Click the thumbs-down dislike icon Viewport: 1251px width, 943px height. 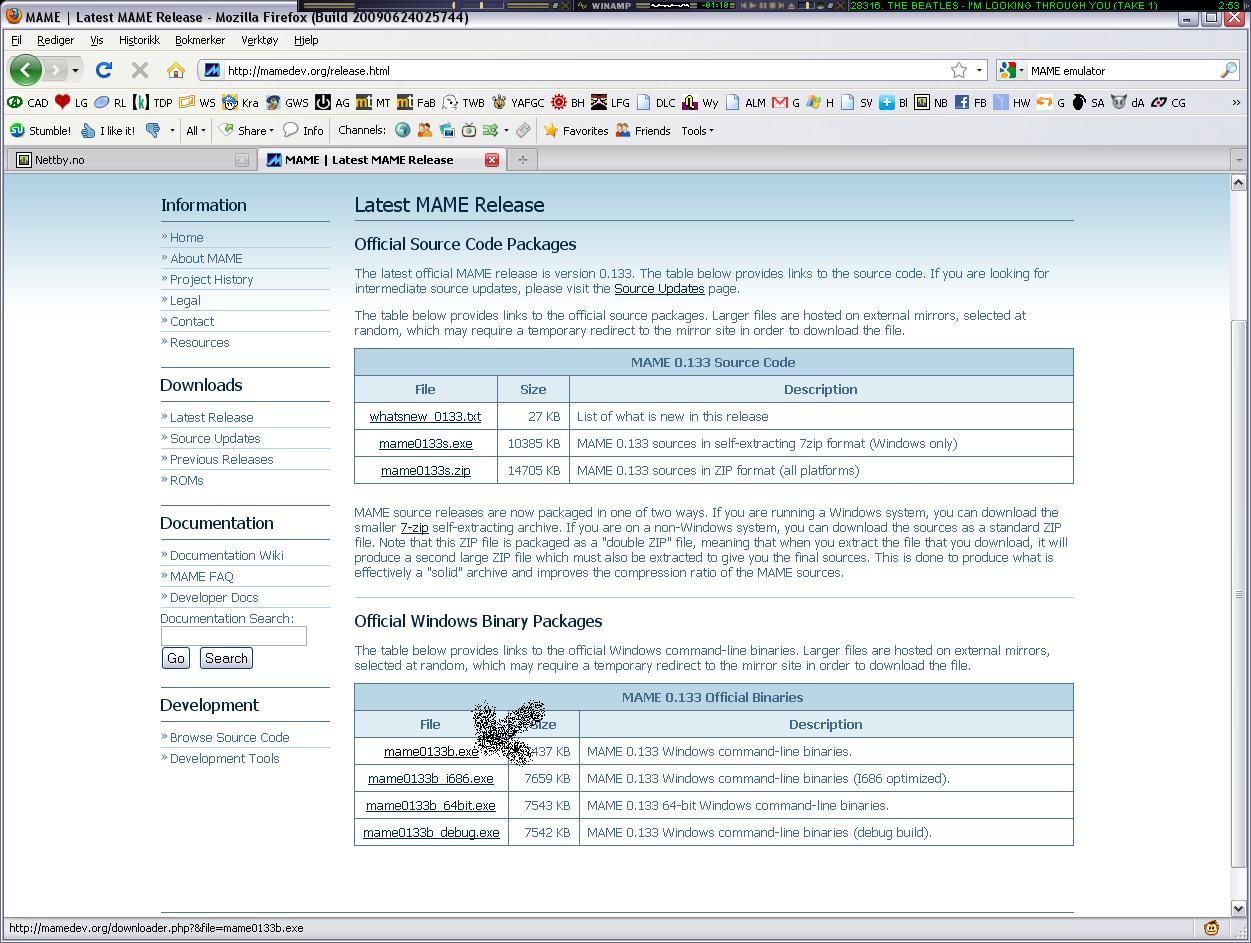[153, 130]
